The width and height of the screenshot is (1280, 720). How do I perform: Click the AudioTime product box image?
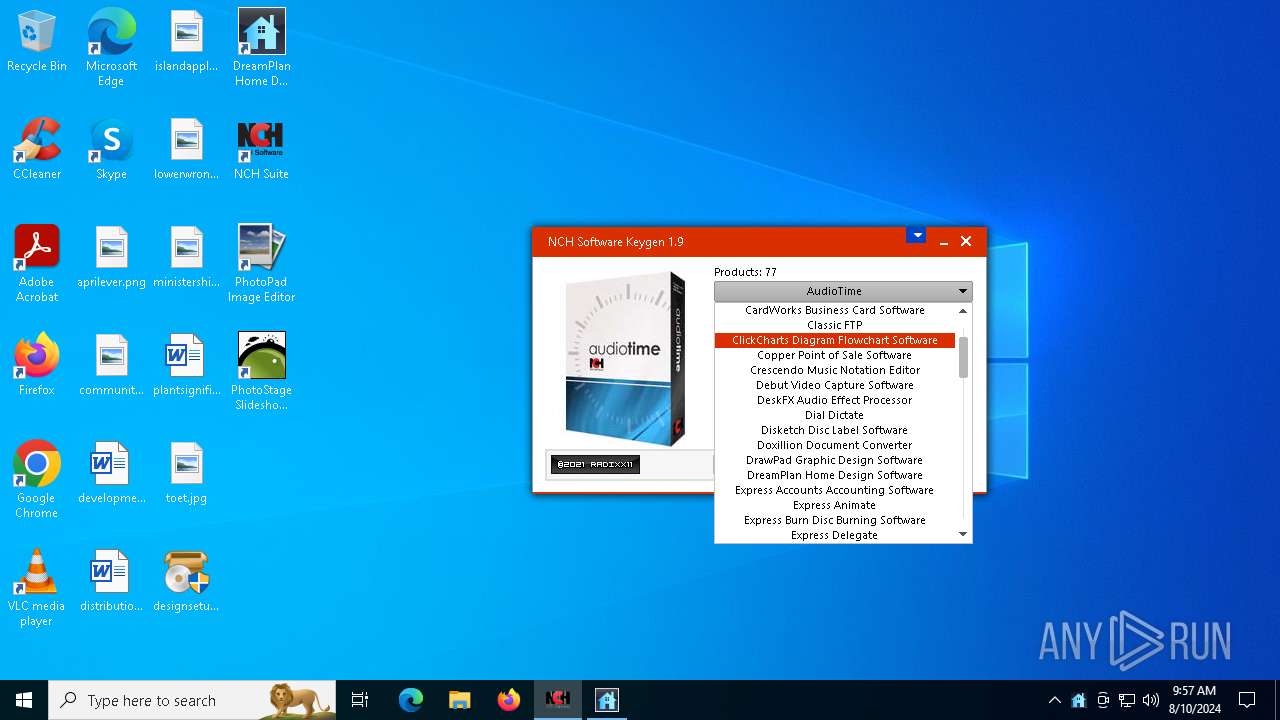tap(626, 358)
